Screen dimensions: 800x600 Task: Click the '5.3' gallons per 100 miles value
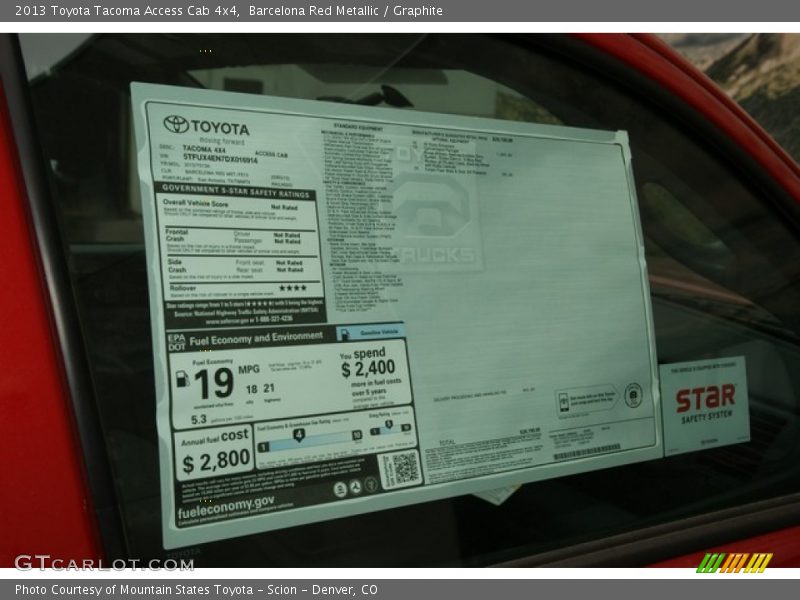(198, 420)
